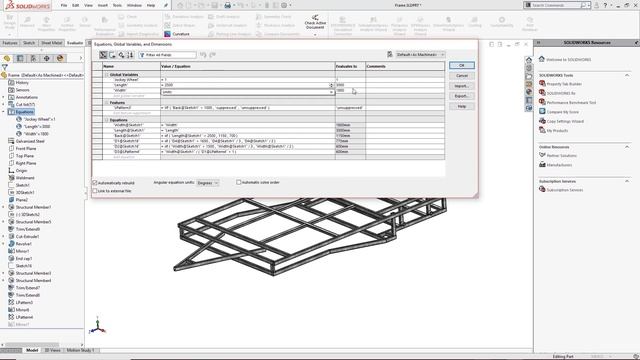Open File Explorer folder task pane icon
The width and height of the screenshot is (640, 360).
click(x=529, y=76)
